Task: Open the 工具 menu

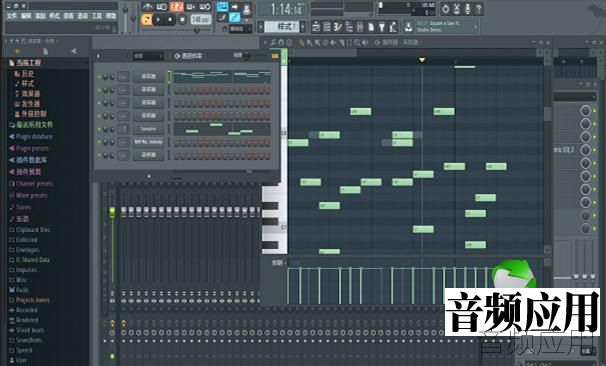Action: [97, 16]
